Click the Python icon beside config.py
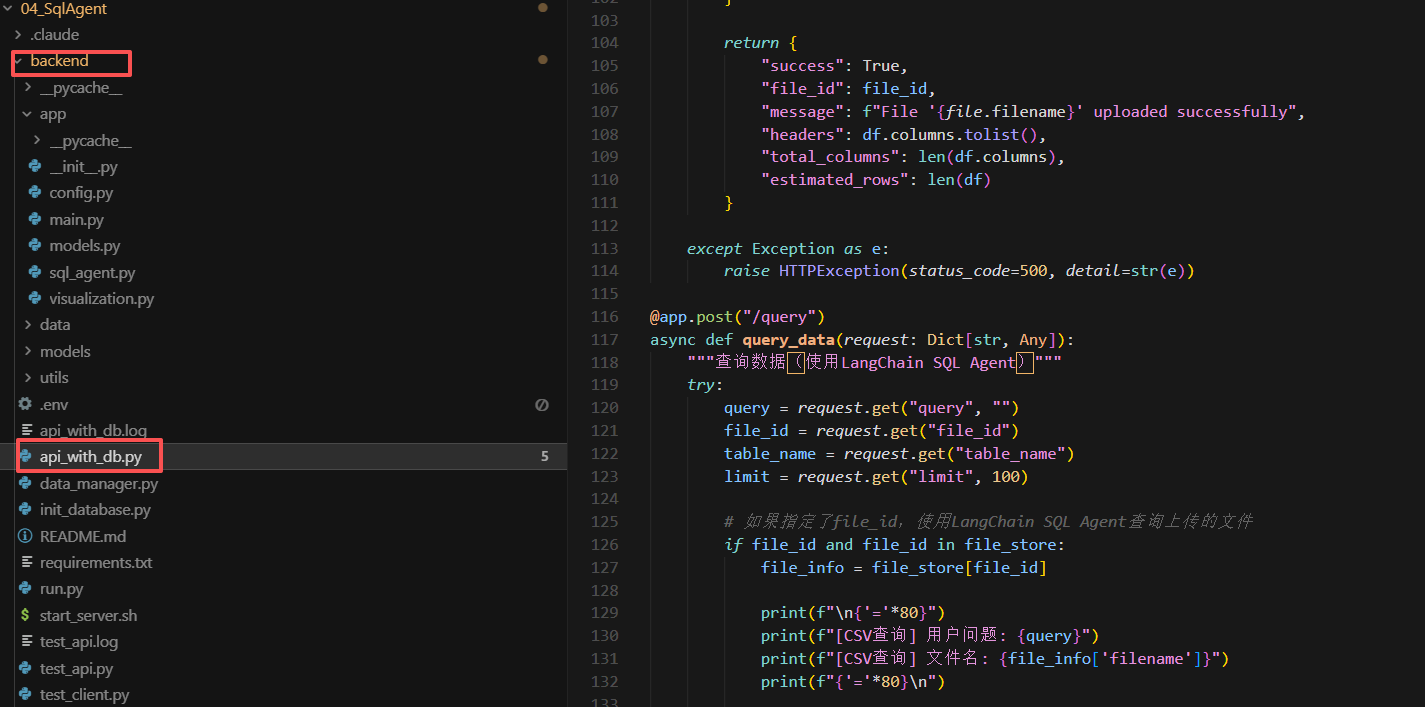Image resolution: width=1425 pixels, height=707 pixels. coord(35,193)
